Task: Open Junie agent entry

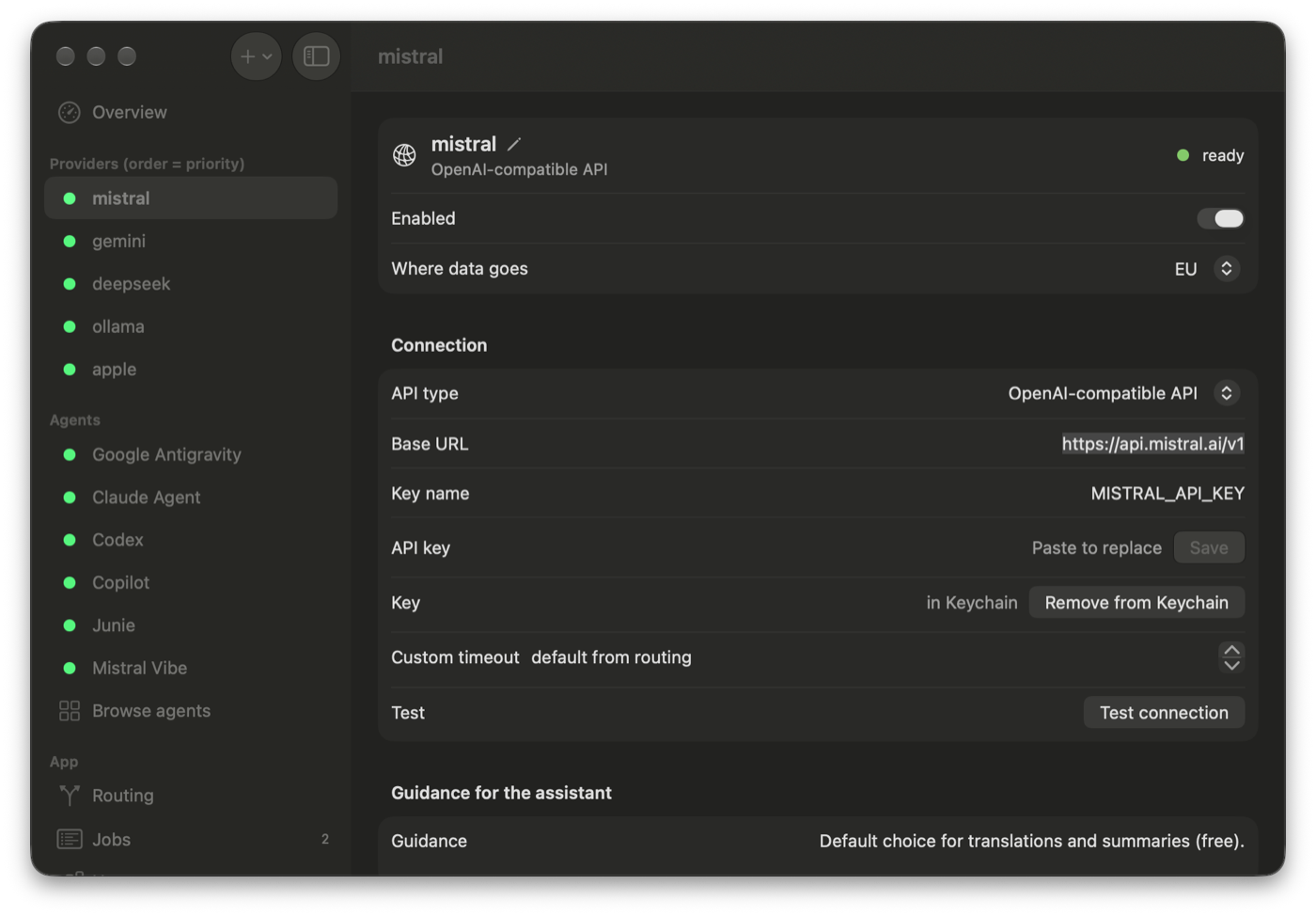Action: pyautogui.click(x=191, y=625)
